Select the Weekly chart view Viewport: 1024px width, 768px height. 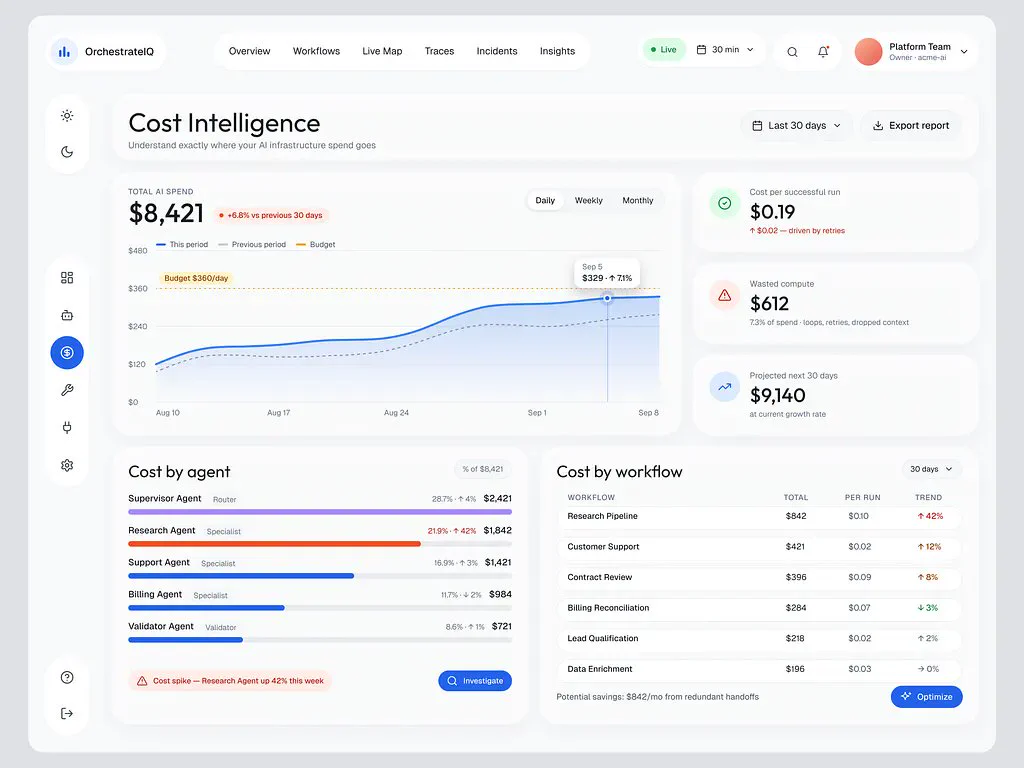(x=588, y=200)
